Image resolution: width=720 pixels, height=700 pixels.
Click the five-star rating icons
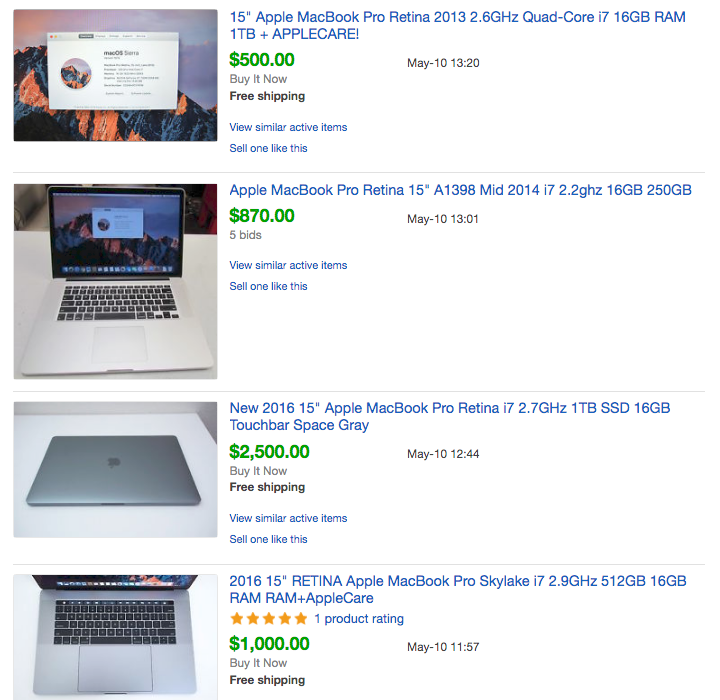click(x=269, y=619)
